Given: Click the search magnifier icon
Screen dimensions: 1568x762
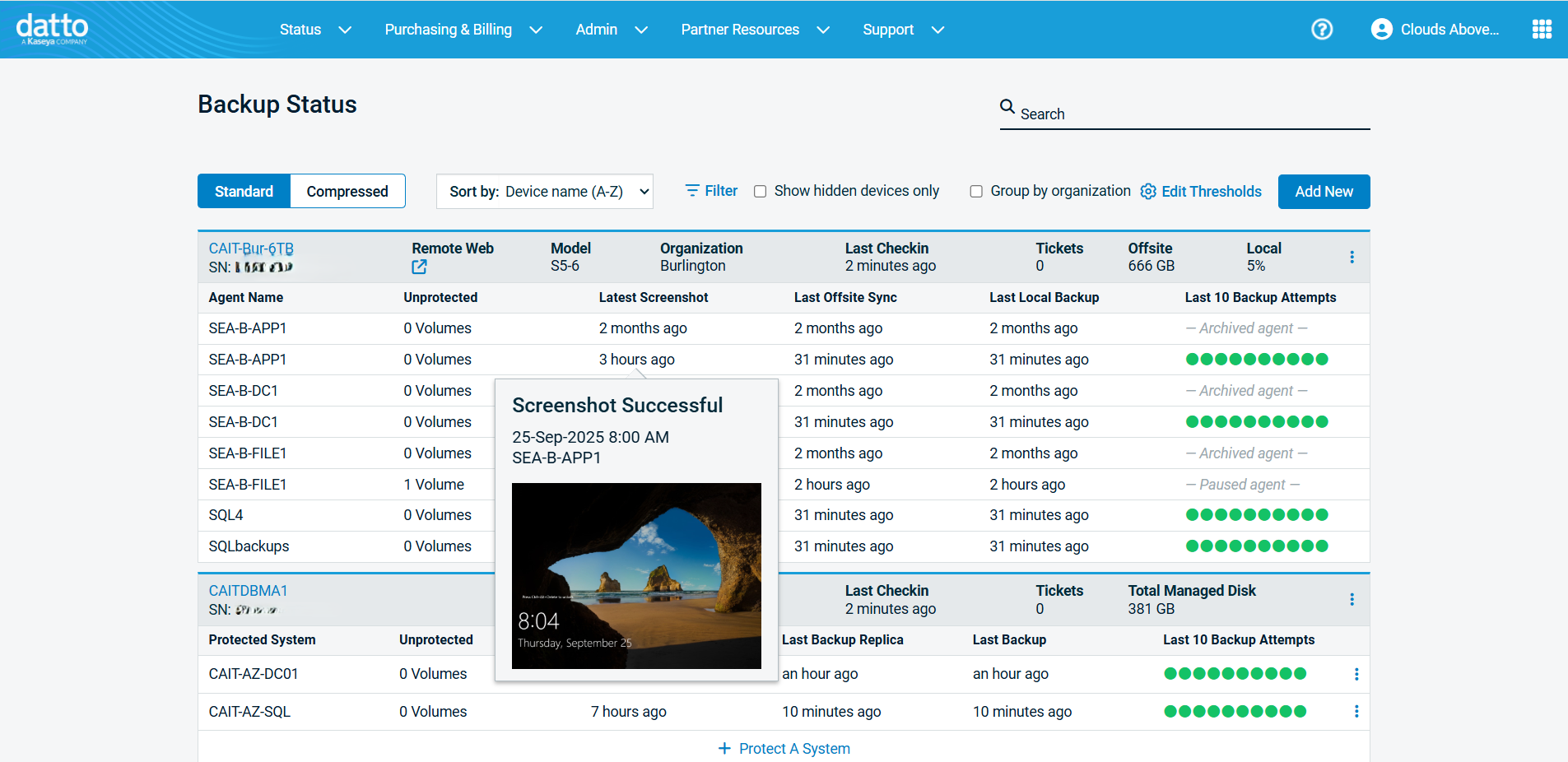Looking at the screenshot, I should [x=1007, y=107].
